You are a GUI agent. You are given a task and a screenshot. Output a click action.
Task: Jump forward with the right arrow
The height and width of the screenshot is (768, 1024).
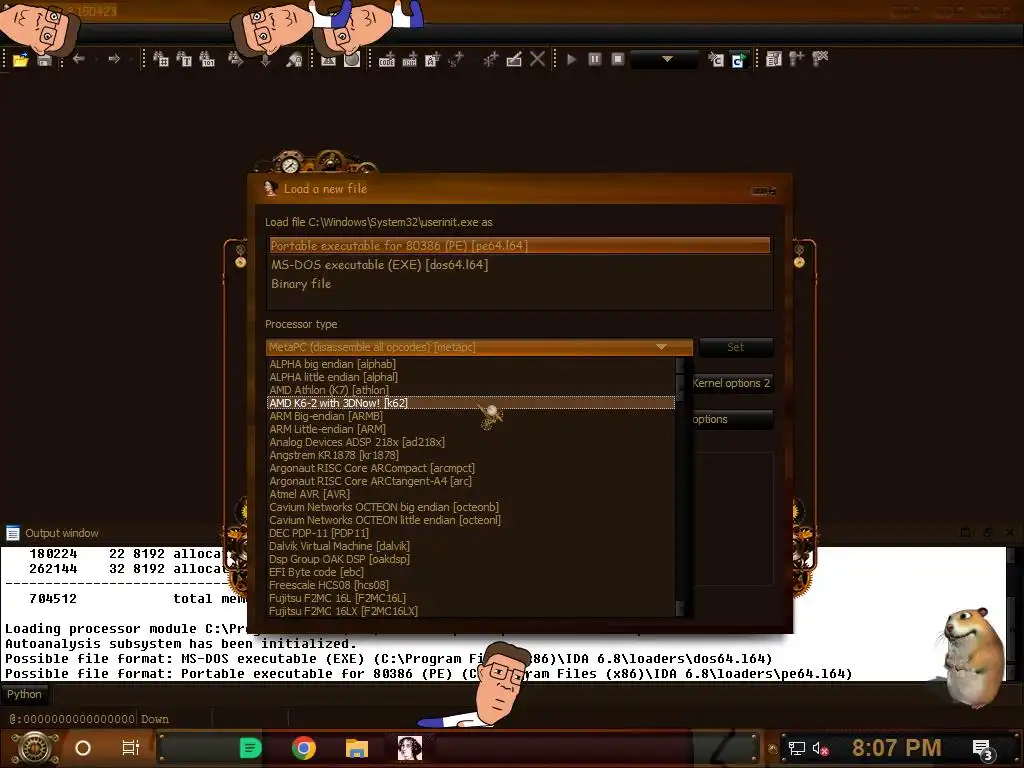coord(114,59)
